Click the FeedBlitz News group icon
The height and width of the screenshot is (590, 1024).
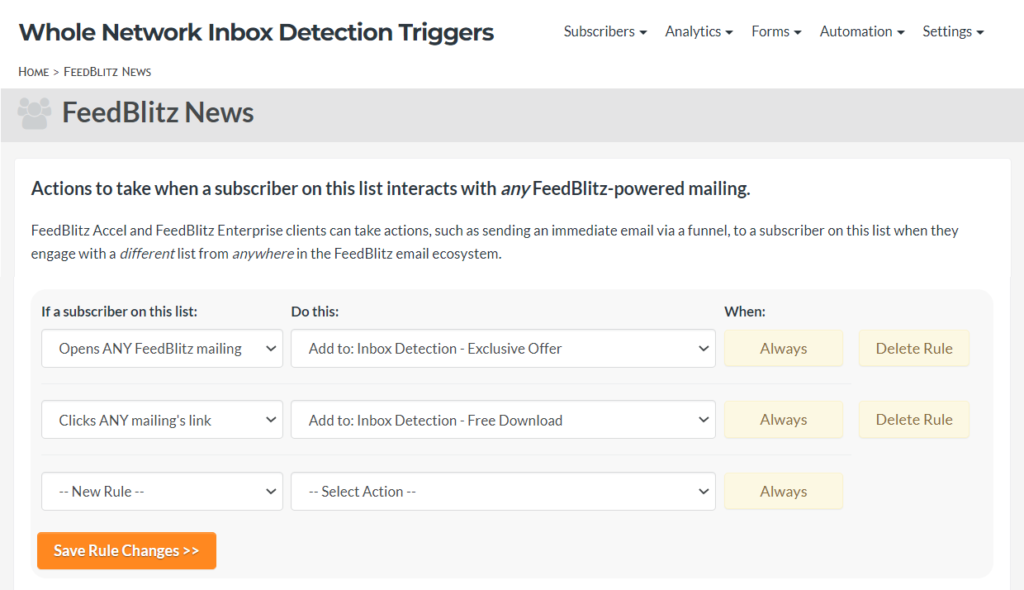pyautogui.click(x=35, y=113)
